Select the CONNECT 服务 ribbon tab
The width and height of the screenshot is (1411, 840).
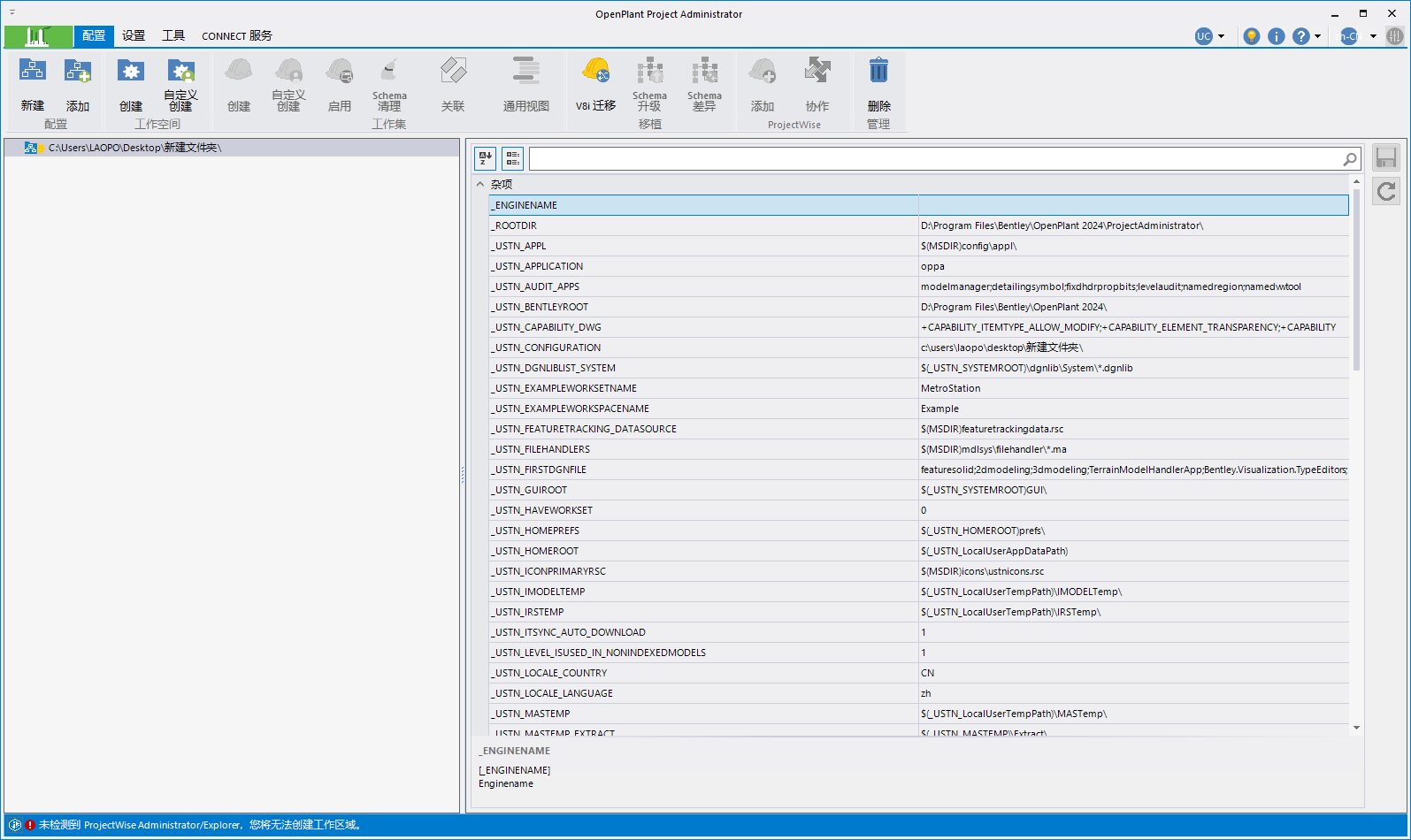pos(237,35)
